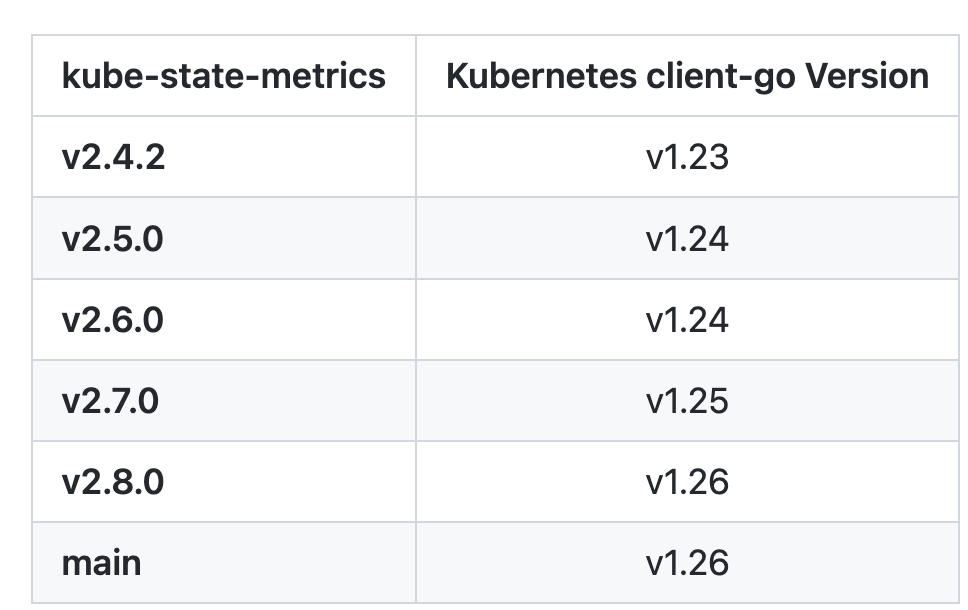Image resolution: width=968 pixels, height=610 pixels.
Task: Click the kube-state-metrics column header
Action: coord(223,76)
